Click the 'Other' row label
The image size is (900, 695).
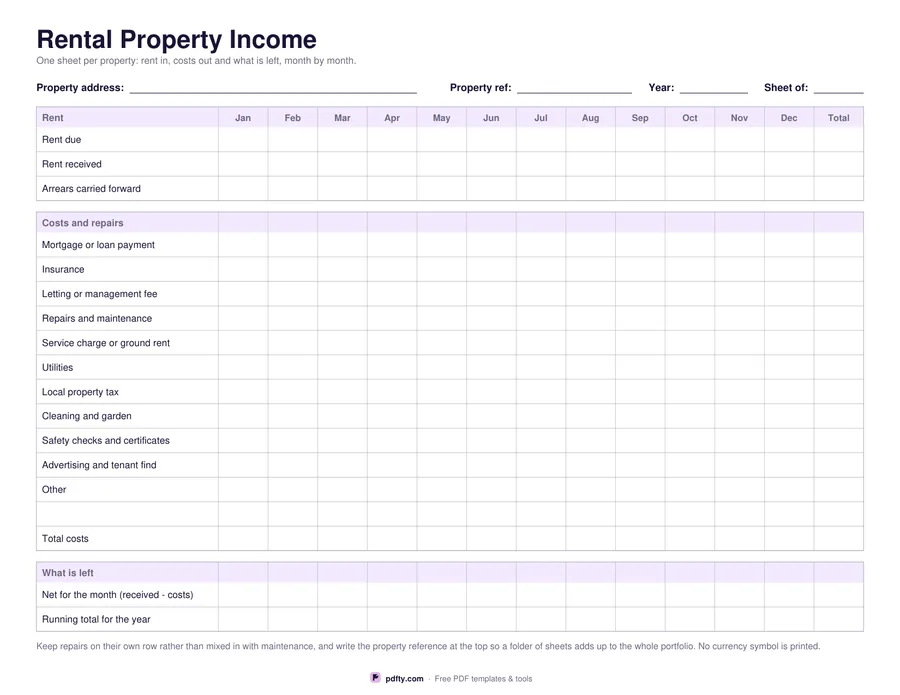coord(54,490)
